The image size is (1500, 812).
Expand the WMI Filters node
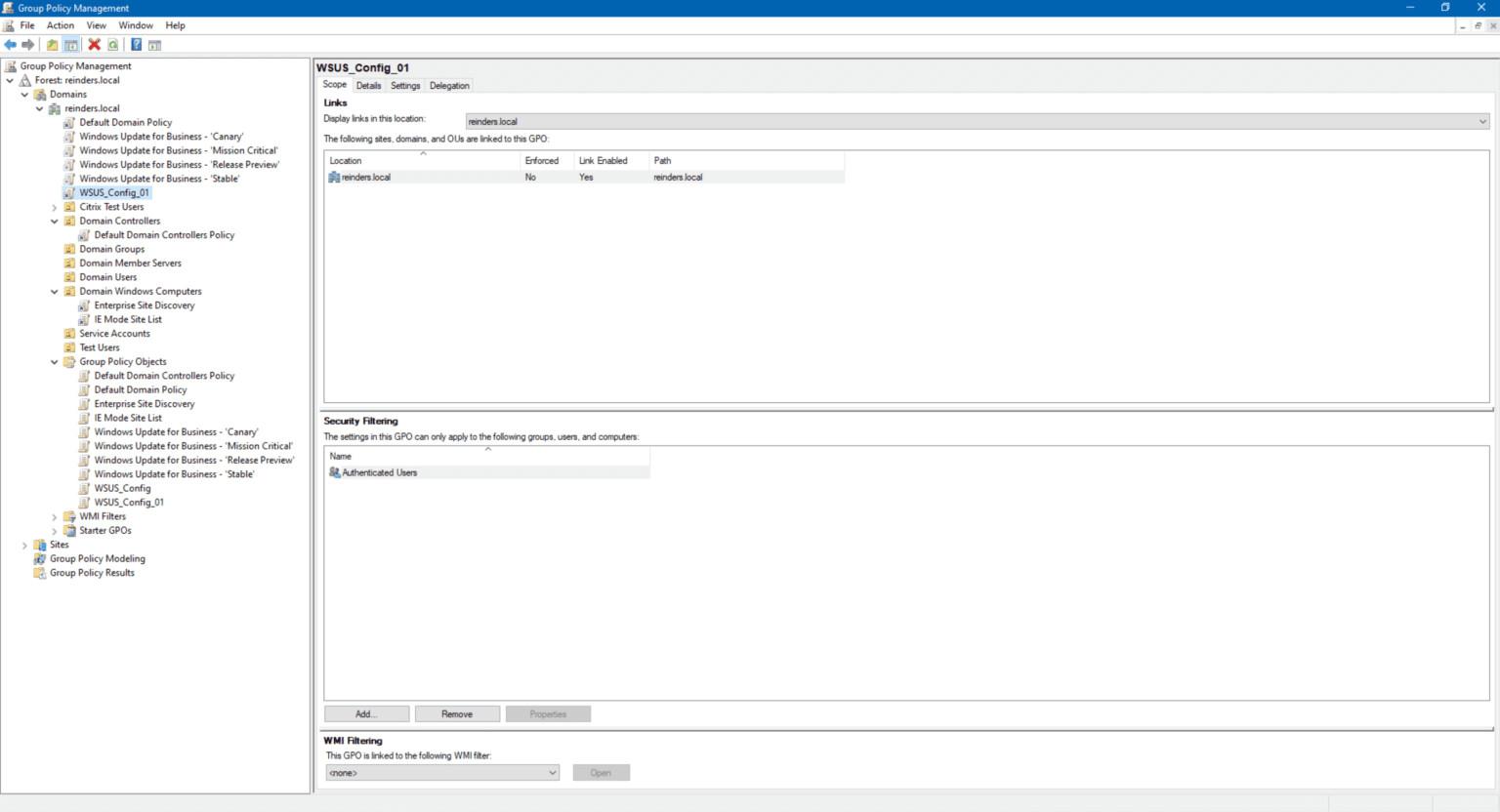coord(55,515)
